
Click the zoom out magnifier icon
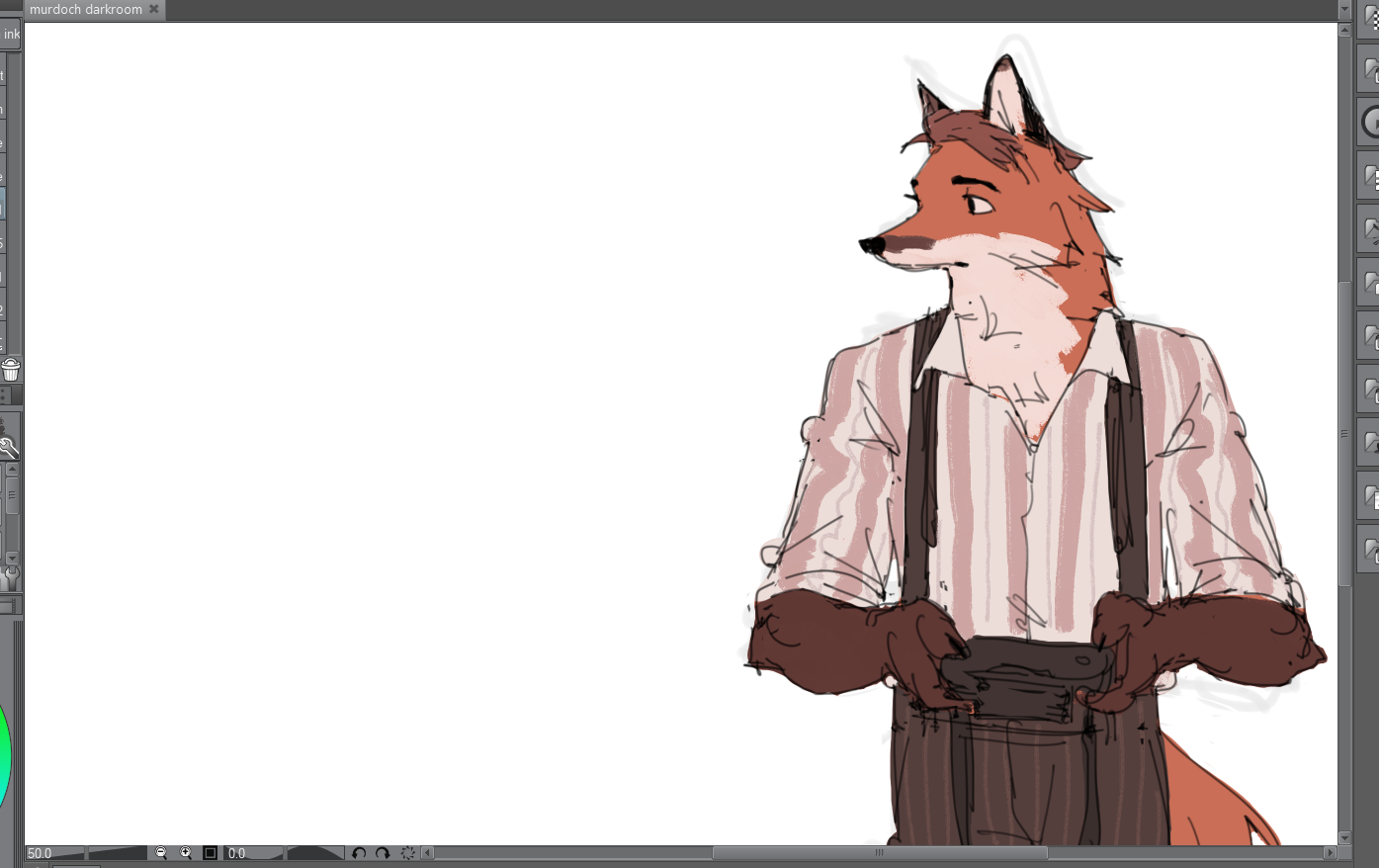161,853
